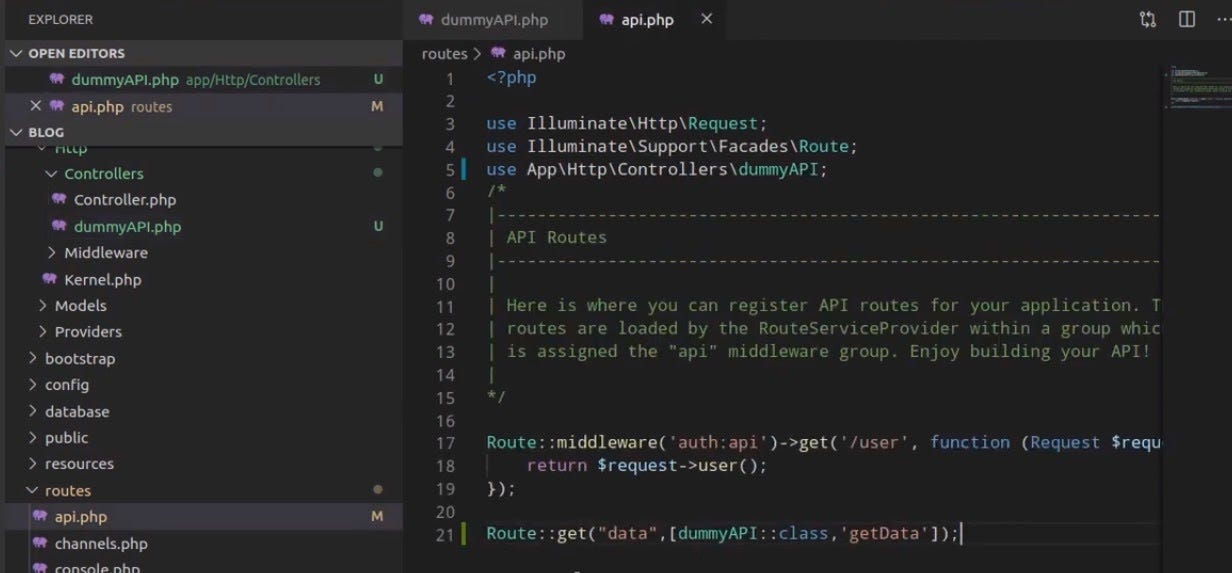
Task: Expand the resources folder
Action: [x=201, y=464]
